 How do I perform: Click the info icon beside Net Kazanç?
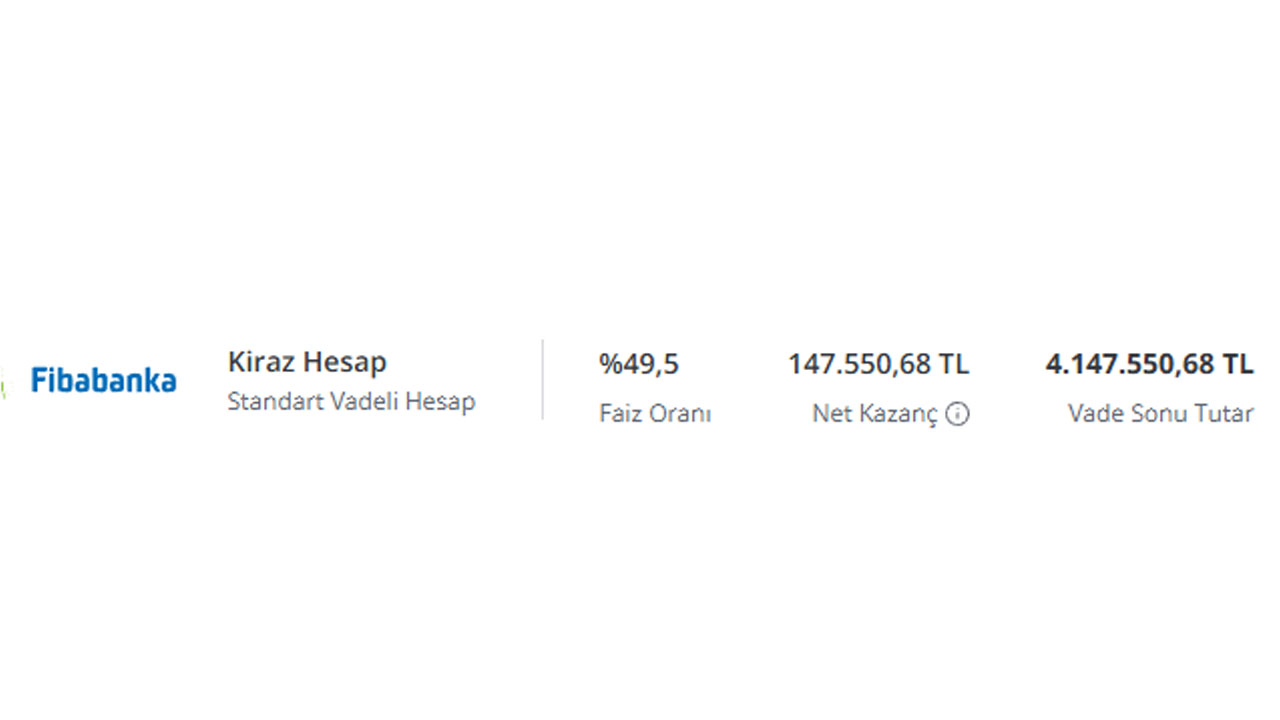click(x=957, y=413)
